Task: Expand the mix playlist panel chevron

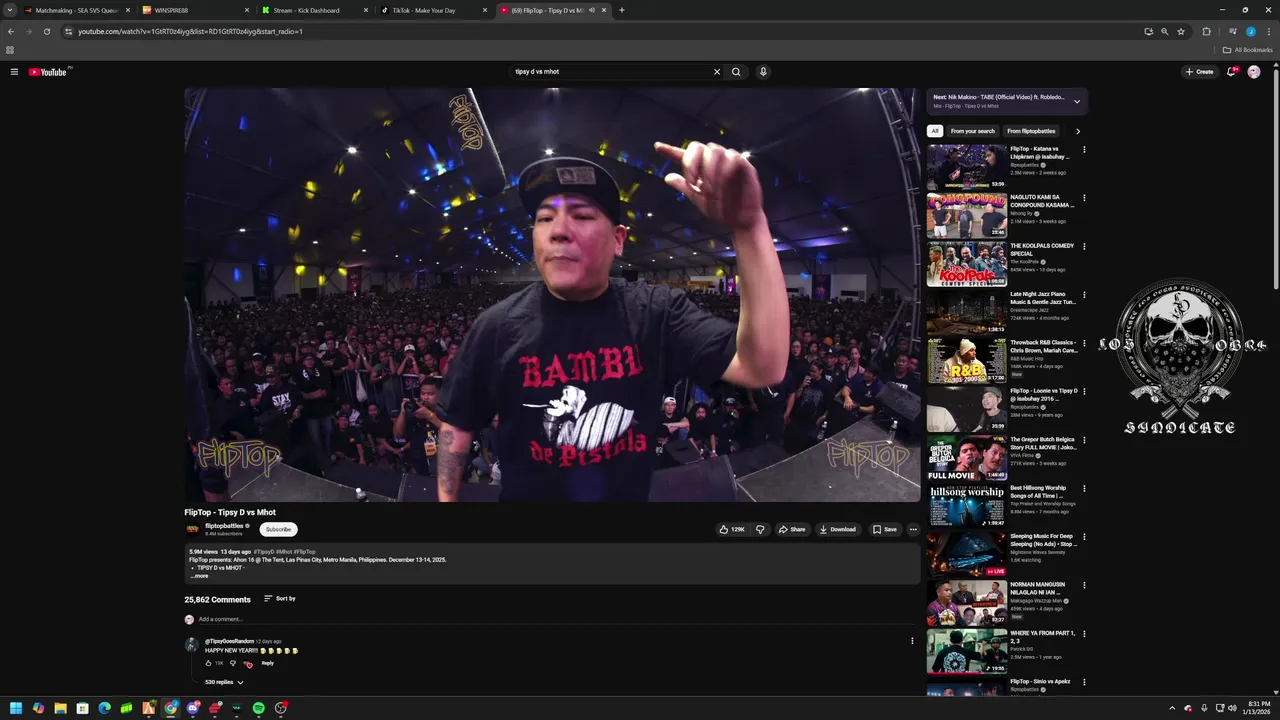Action: (x=1077, y=101)
